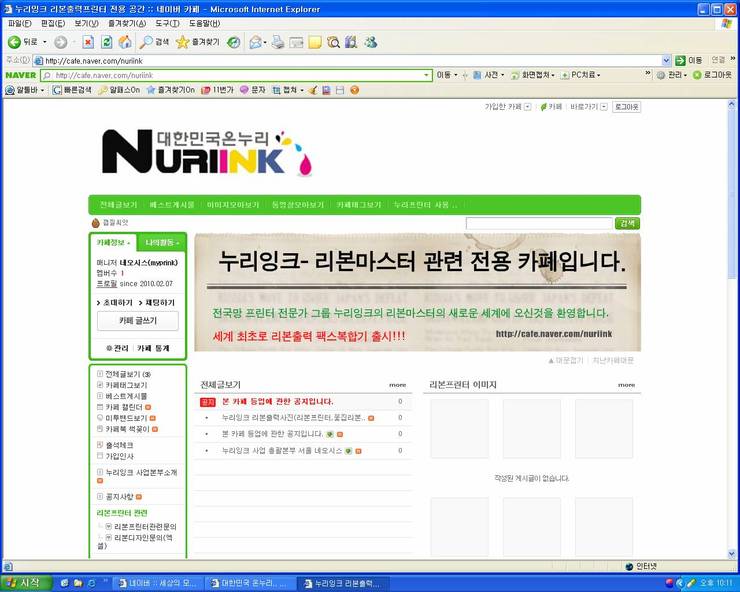
Task: Open the 도구(T) menu
Action: pyautogui.click(x=168, y=23)
